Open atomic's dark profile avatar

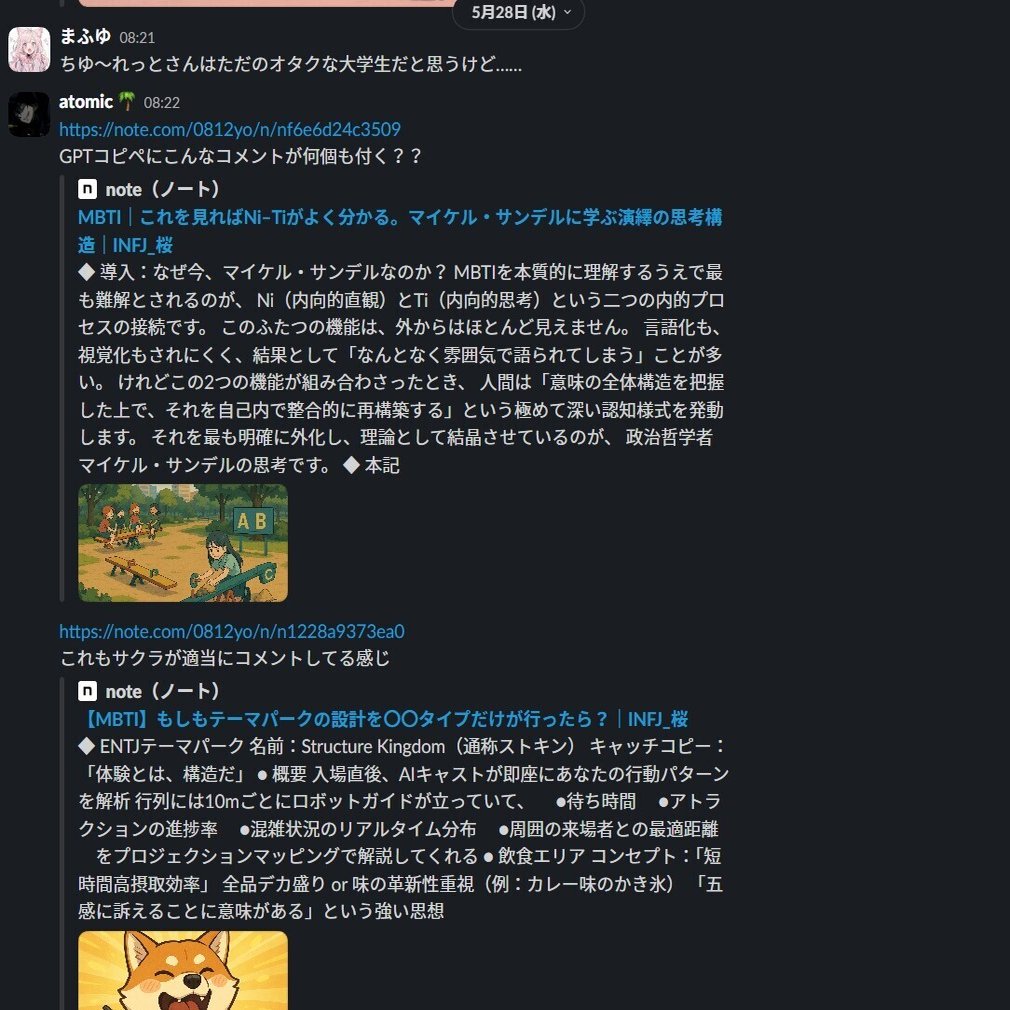(x=29, y=114)
